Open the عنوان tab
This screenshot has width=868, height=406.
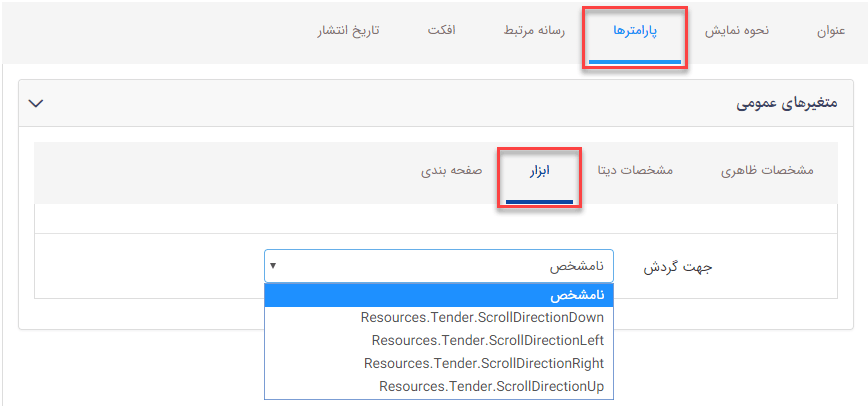[830, 31]
